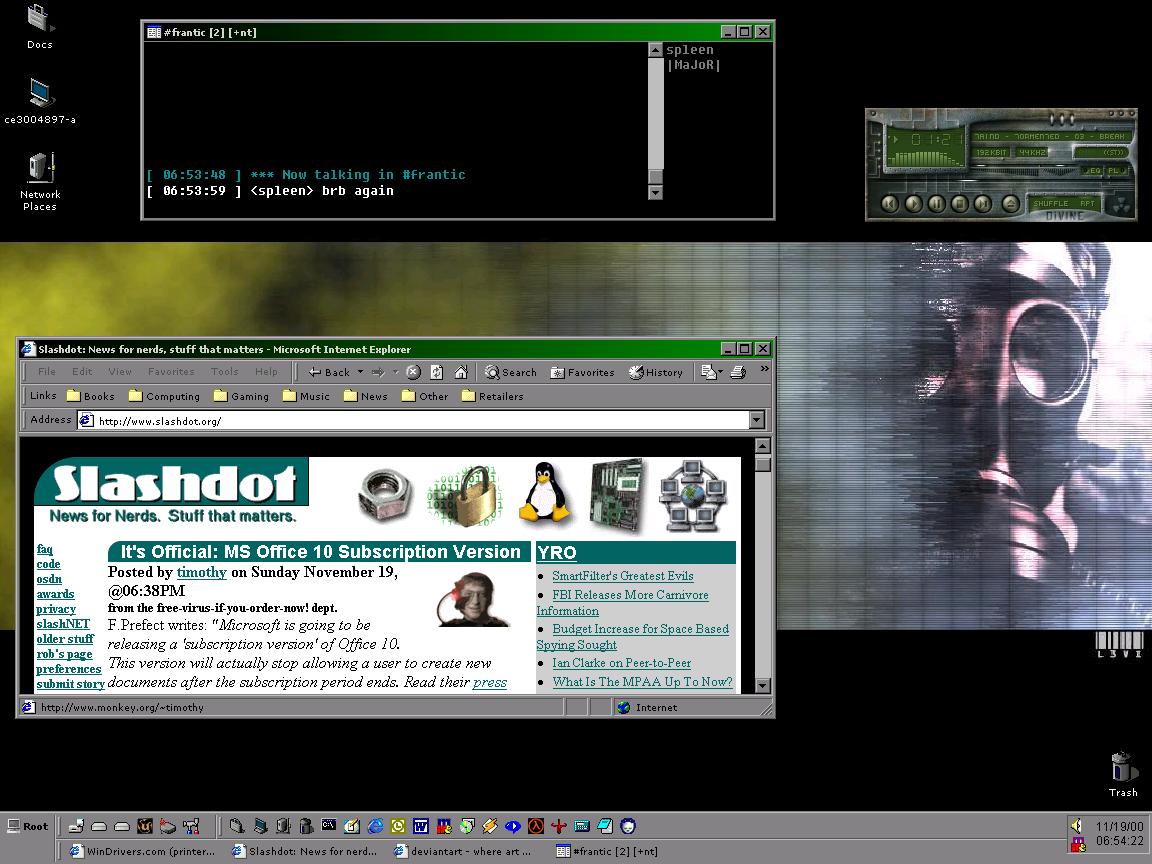1152x864 pixels.
Task: Click the Edit page icon in IE toolbar
Action: (x=708, y=372)
